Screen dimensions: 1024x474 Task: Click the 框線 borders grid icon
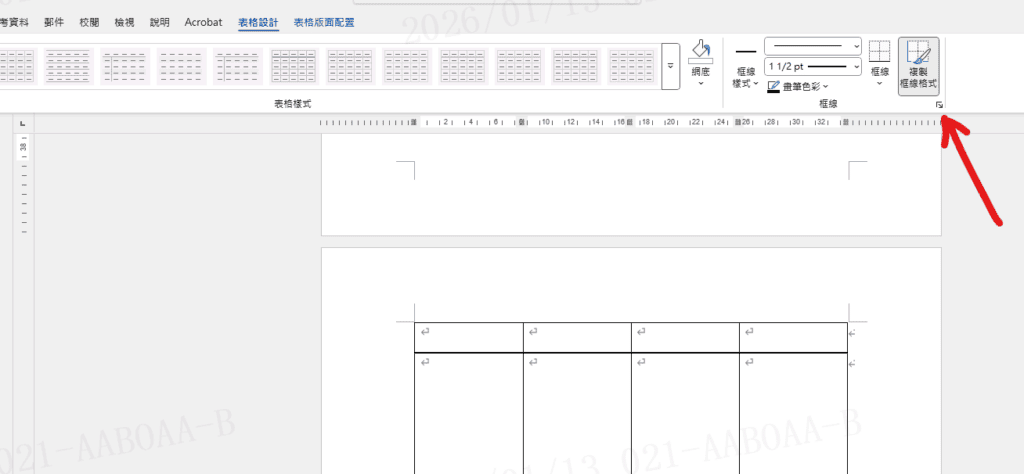(x=879, y=53)
